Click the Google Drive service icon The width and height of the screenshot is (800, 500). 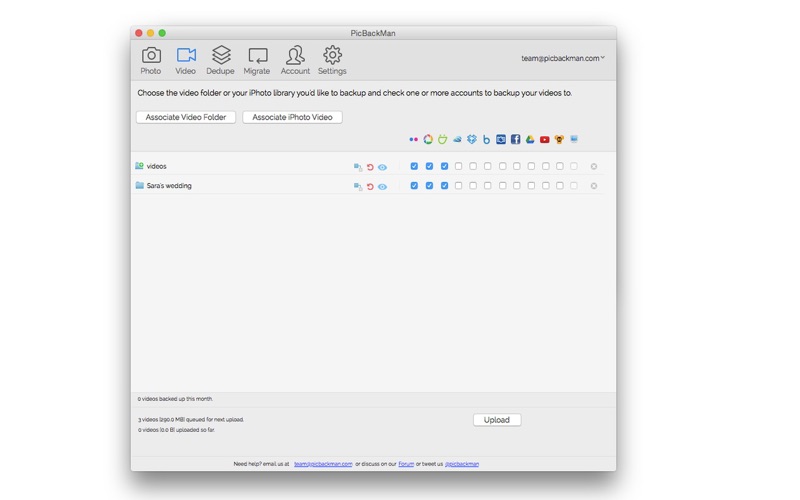coord(530,139)
